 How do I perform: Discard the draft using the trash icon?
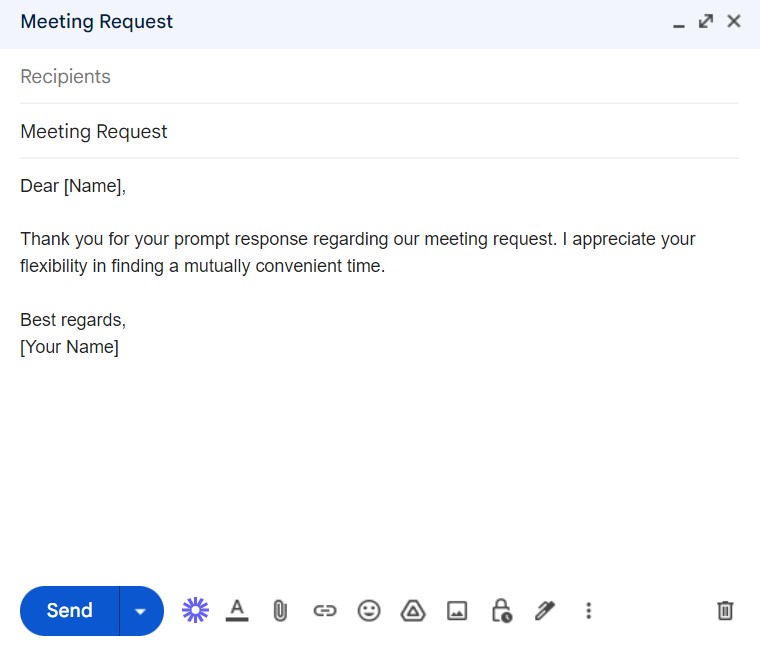point(725,611)
